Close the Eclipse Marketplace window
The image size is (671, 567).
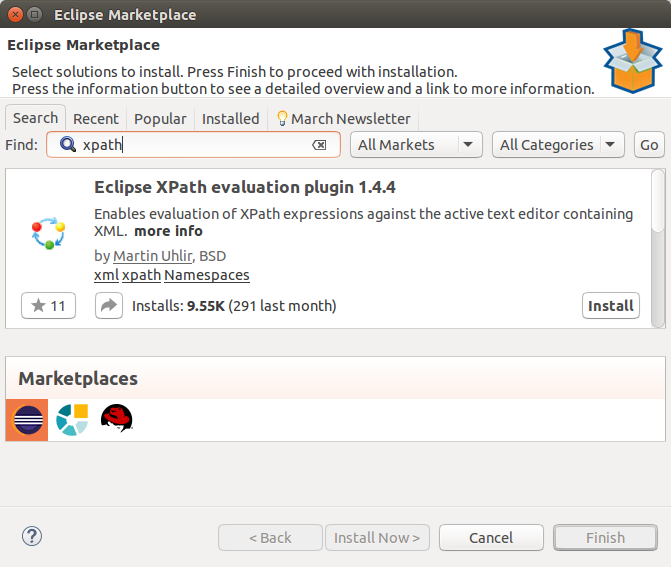tap(15, 15)
